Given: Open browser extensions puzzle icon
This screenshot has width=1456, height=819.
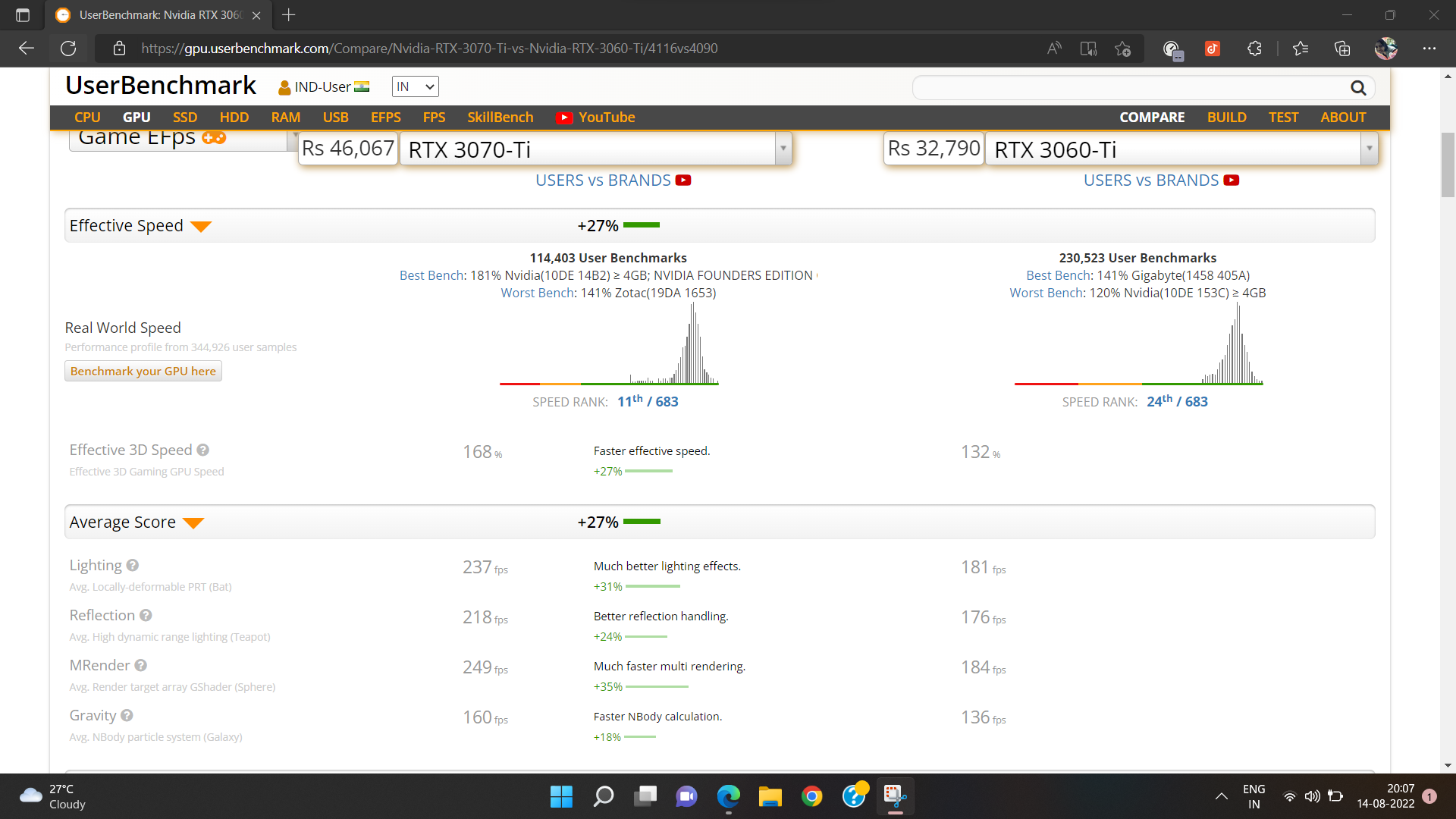Looking at the screenshot, I should click(x=1254, y=49).
